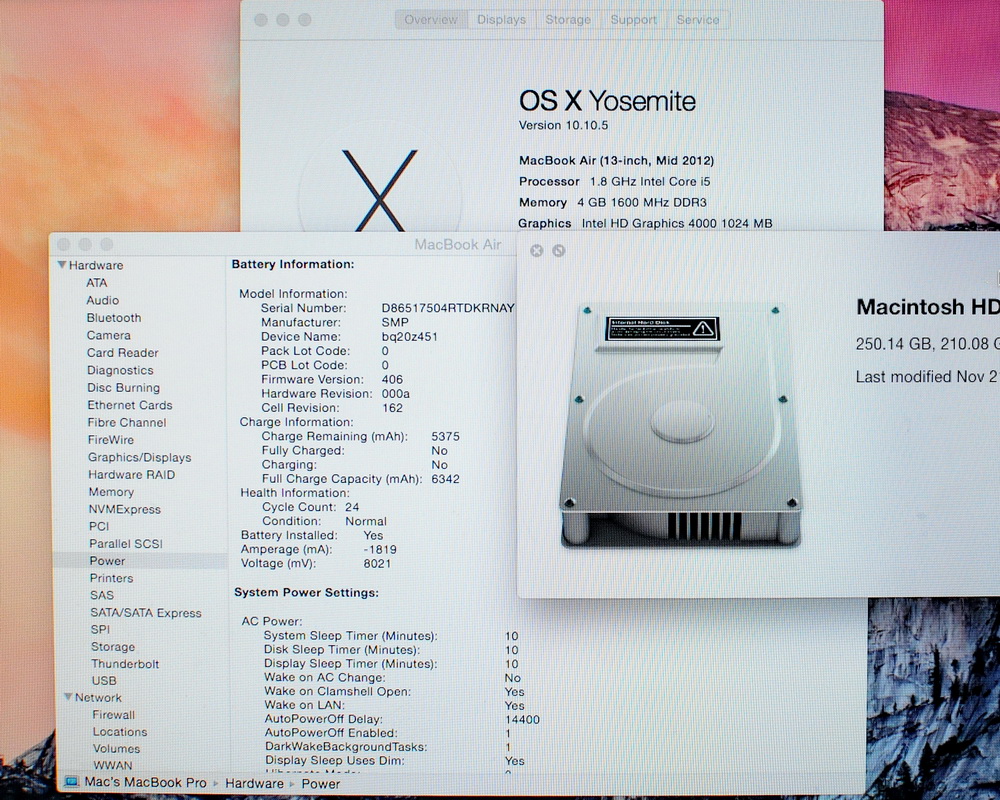This screenshot has height=800, width=1000.
Task: Open the Support tab
Action: click(633, 20)
